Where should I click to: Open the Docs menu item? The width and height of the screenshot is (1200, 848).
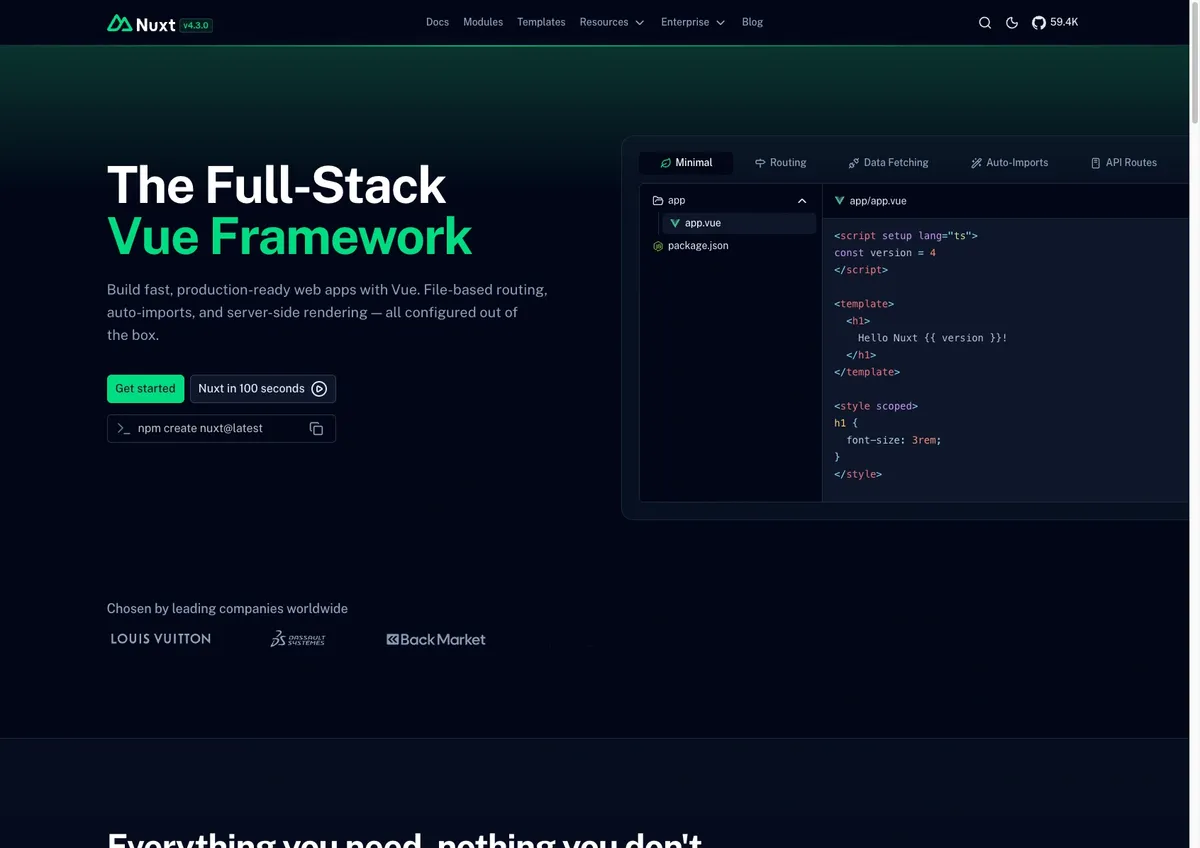(x=437, y=22)
